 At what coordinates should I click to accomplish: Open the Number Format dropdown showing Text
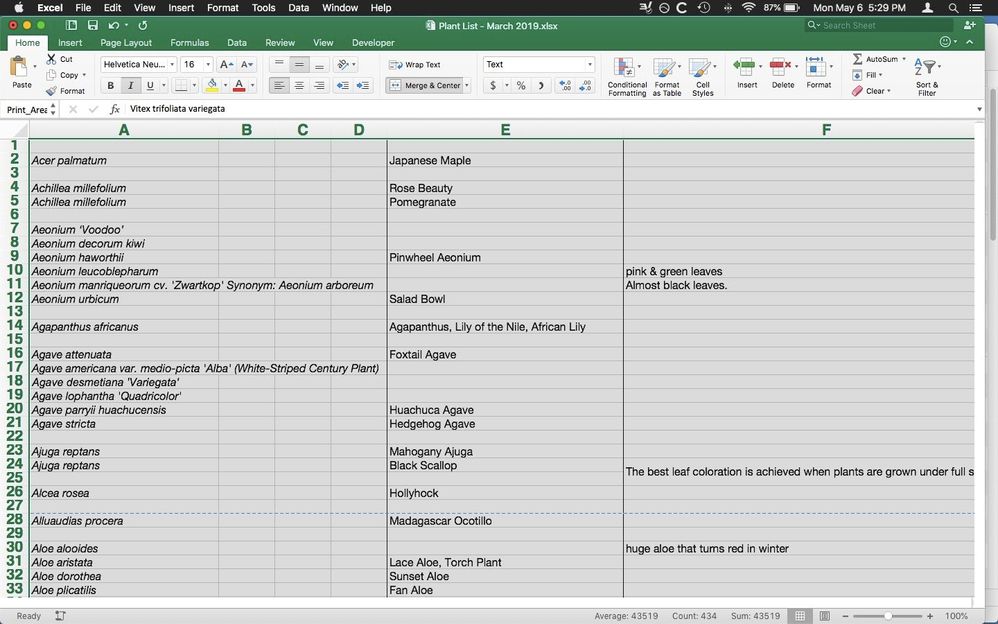pyautogui.click(x=537, y=63)
